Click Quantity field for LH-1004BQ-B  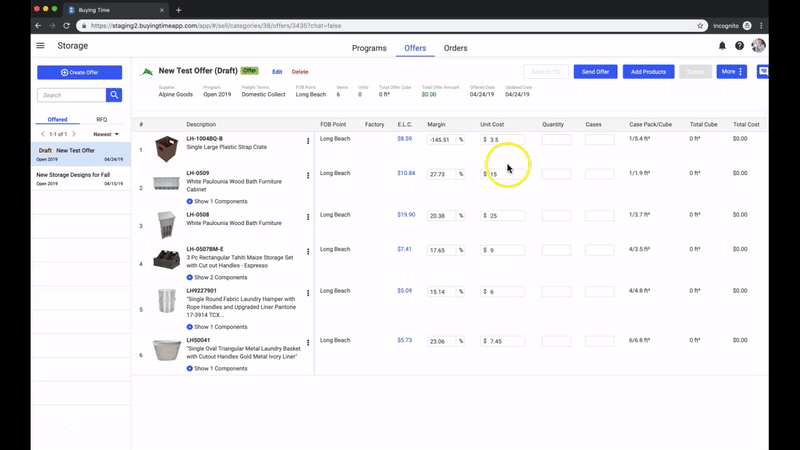[x=556, y=139]
